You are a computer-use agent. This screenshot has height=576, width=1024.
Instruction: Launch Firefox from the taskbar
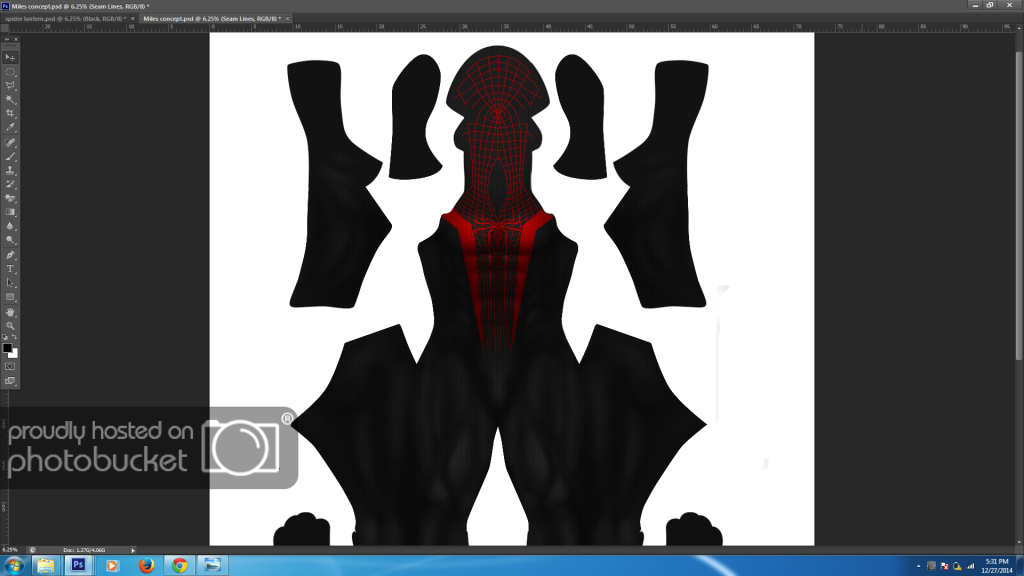click(146, 566)
